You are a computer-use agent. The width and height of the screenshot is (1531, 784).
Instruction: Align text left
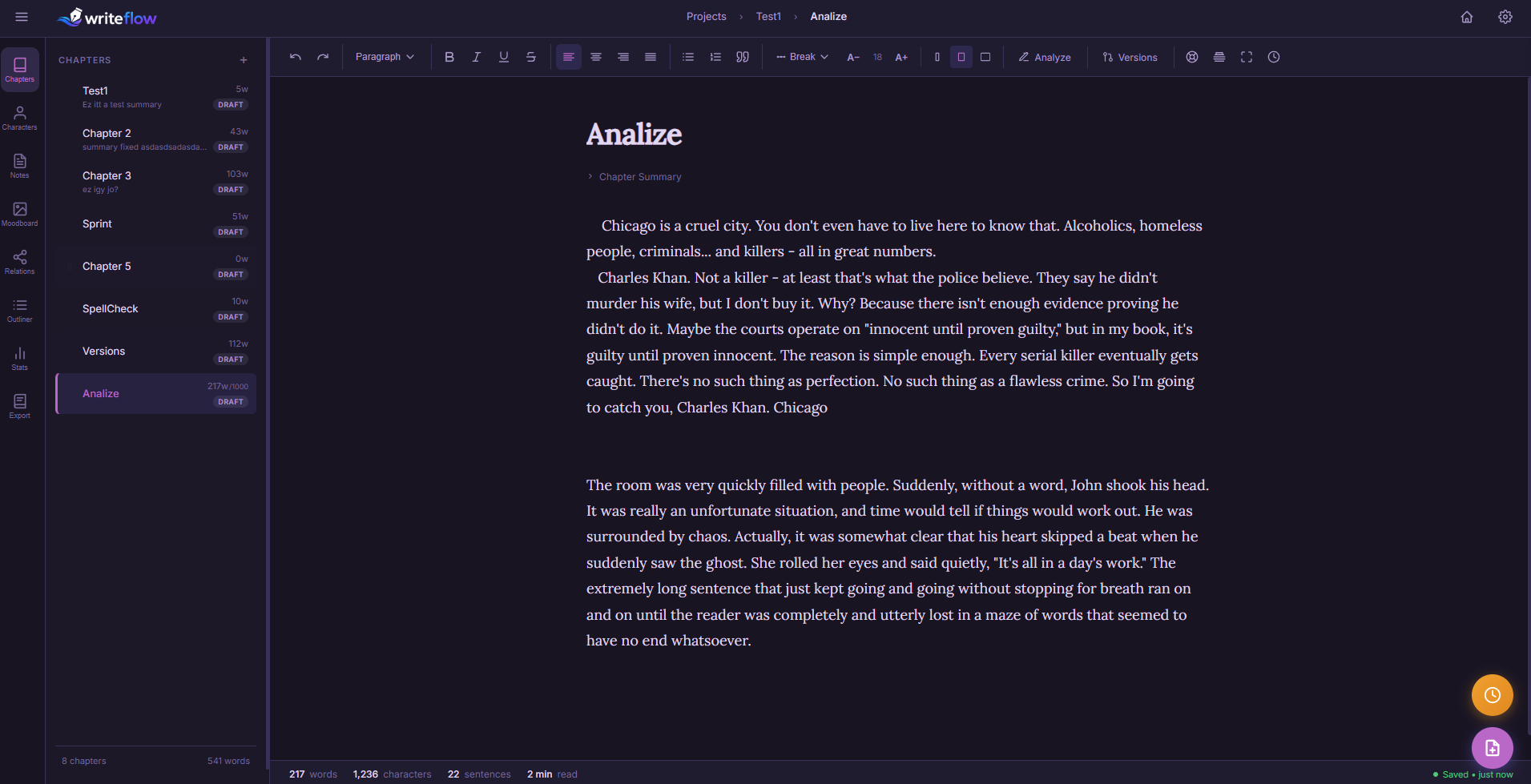tap(569, 57)
